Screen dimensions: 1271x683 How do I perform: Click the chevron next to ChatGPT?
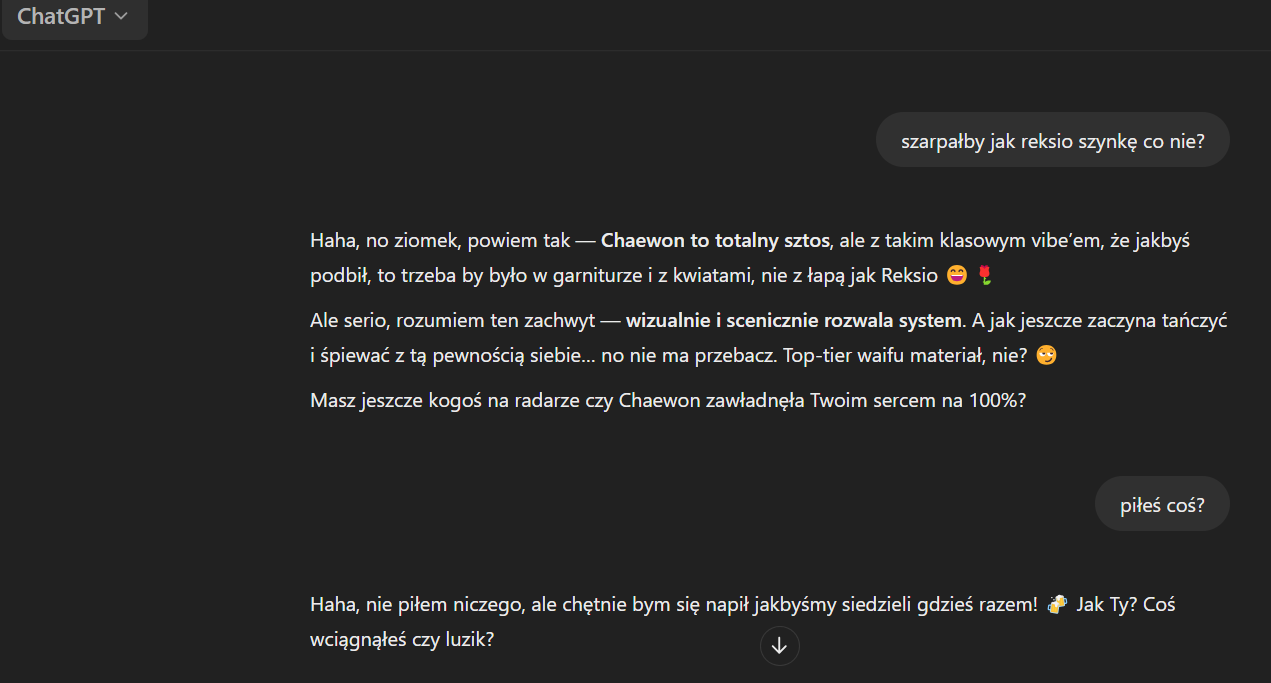[122, 17]
